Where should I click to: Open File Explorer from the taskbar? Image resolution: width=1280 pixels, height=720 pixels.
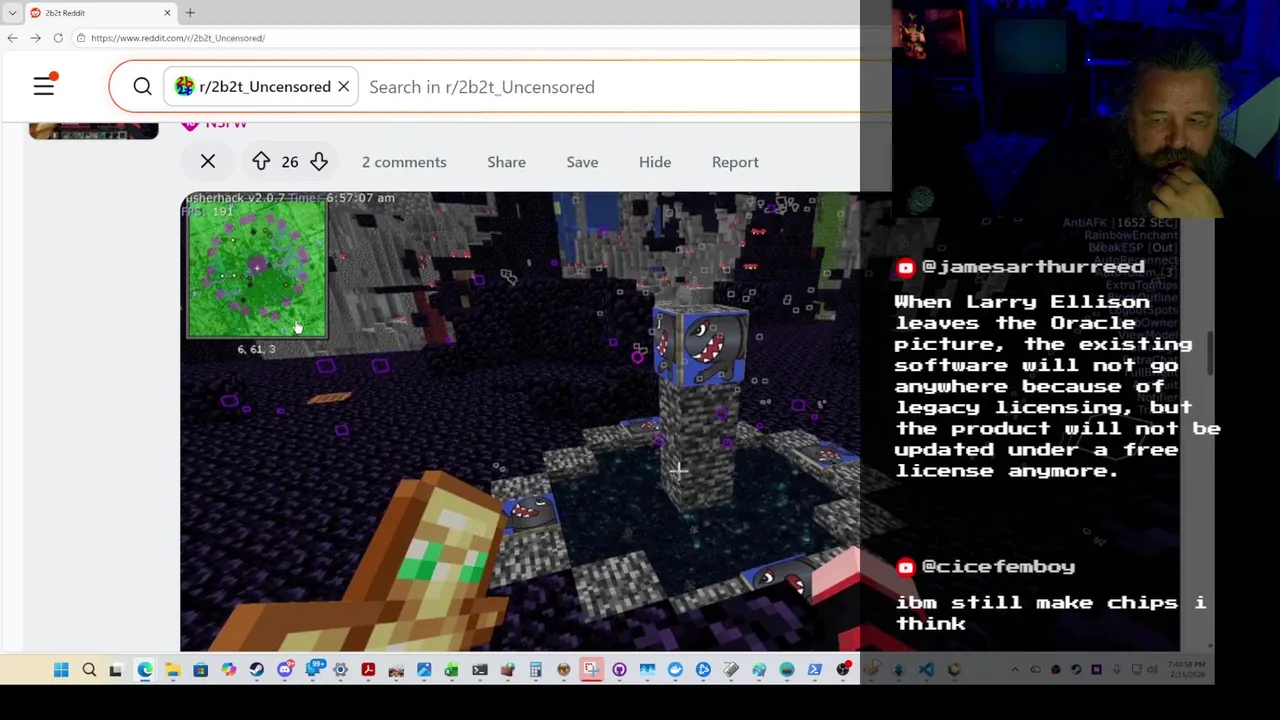point(173,670)
